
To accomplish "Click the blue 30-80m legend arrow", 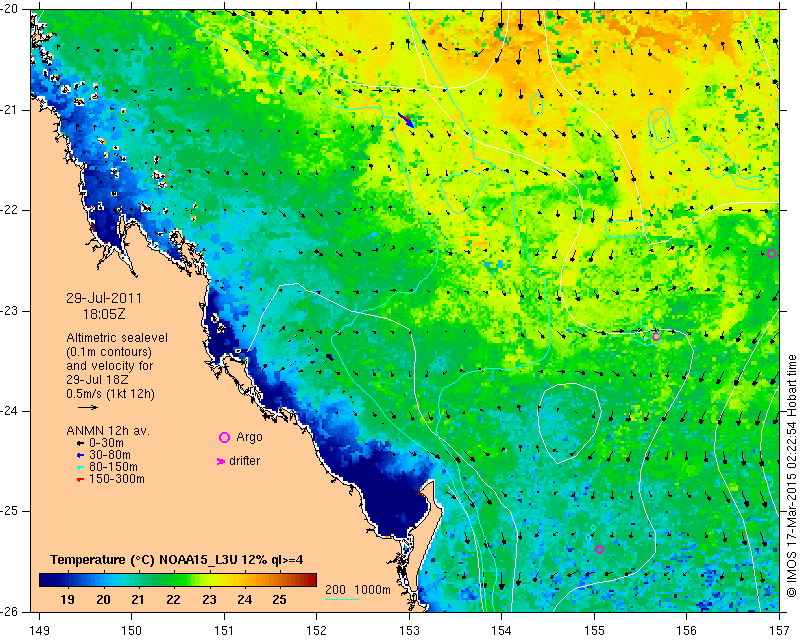I will coord(80,455).
